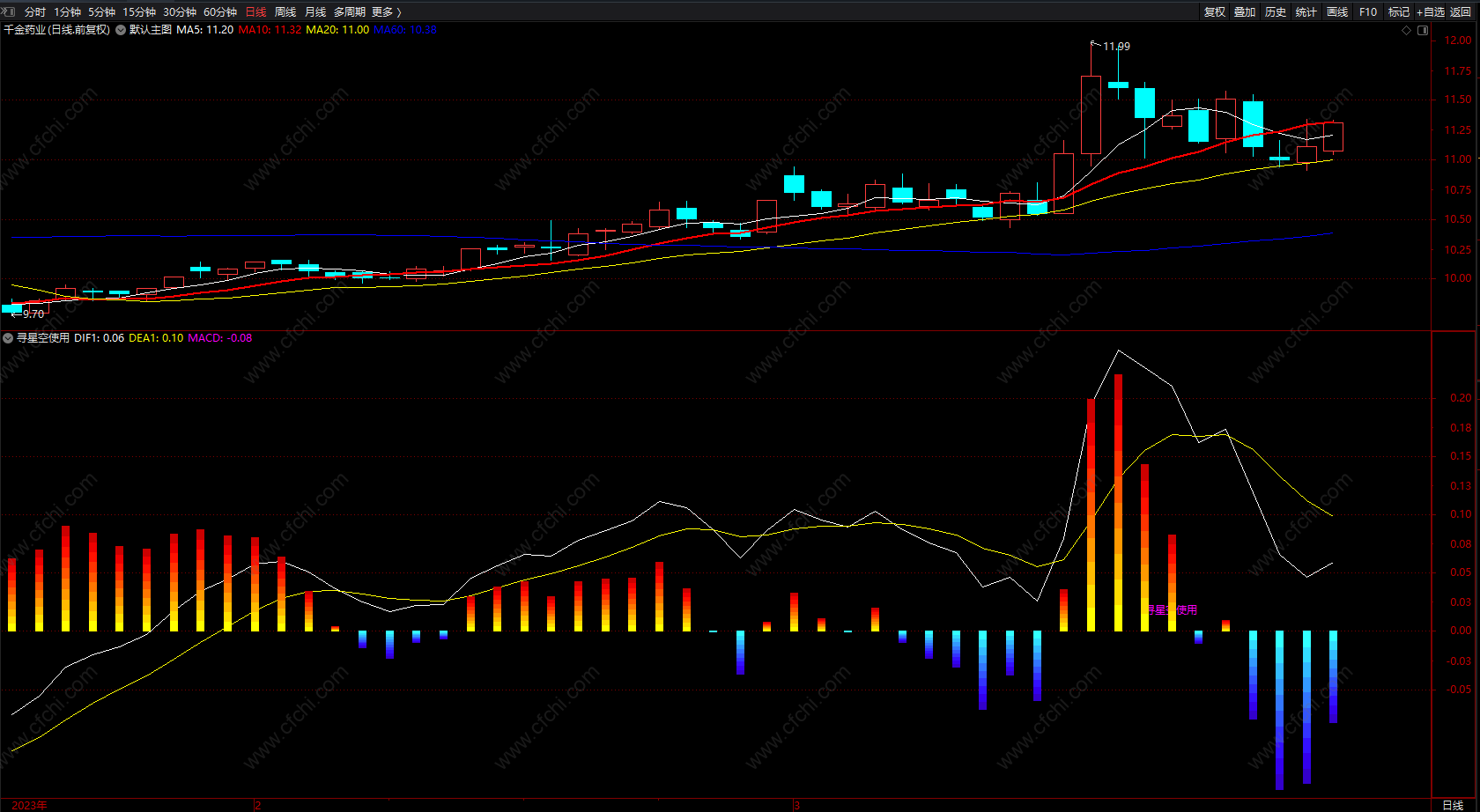Click the yellow MA20: 11.00 label
Screen dimensions: 1480x812
(337, 30)
